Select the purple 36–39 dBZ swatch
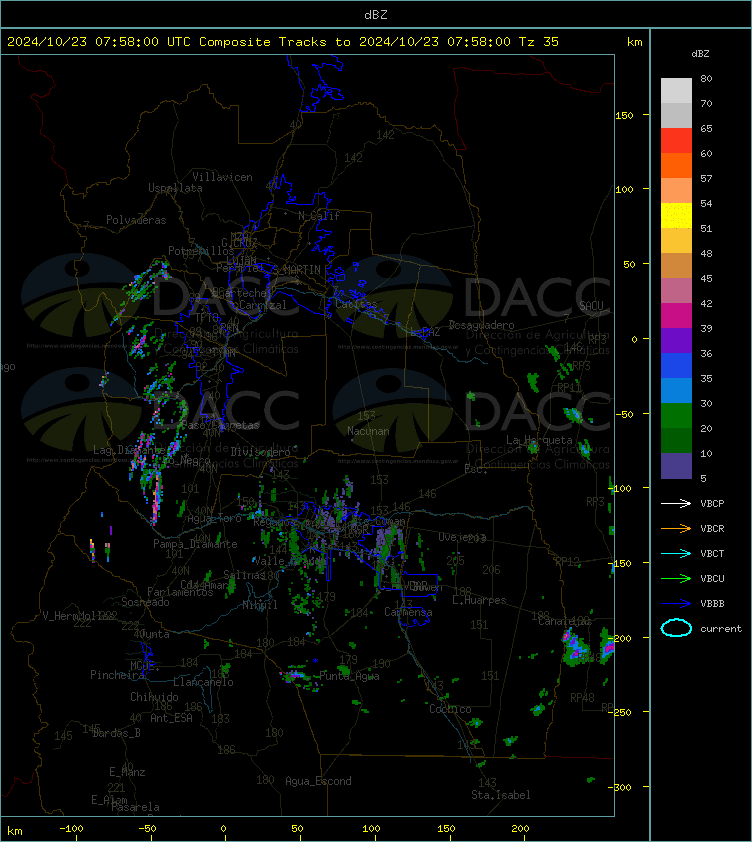This screenshot has width=752, height=842. [676, 340]
